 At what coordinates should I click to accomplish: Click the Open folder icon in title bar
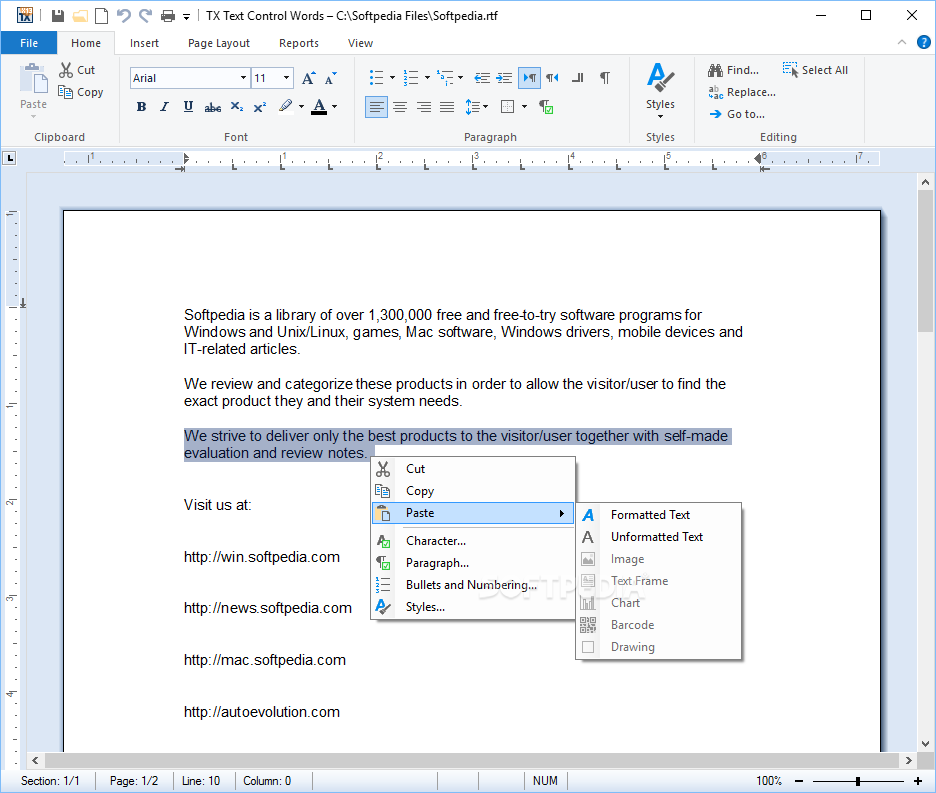pos(80,16)
